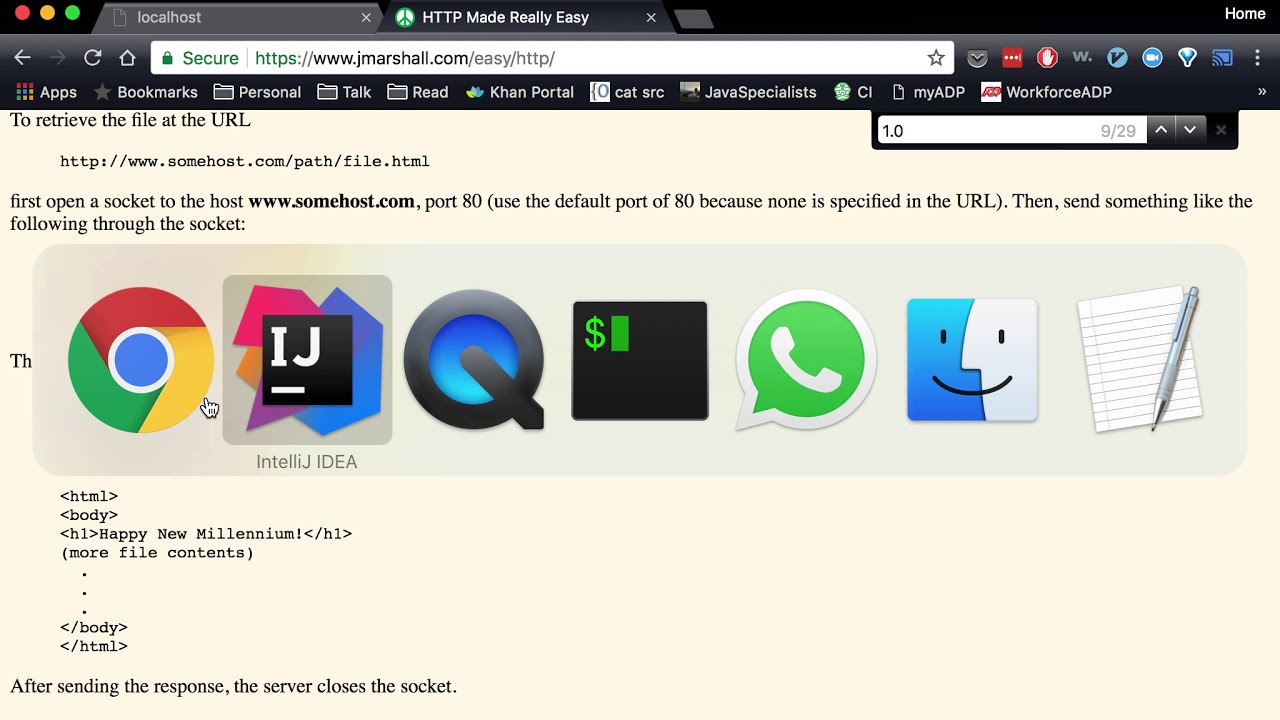Click the address bar URL
1280x720 pixels.
[405, 58]
